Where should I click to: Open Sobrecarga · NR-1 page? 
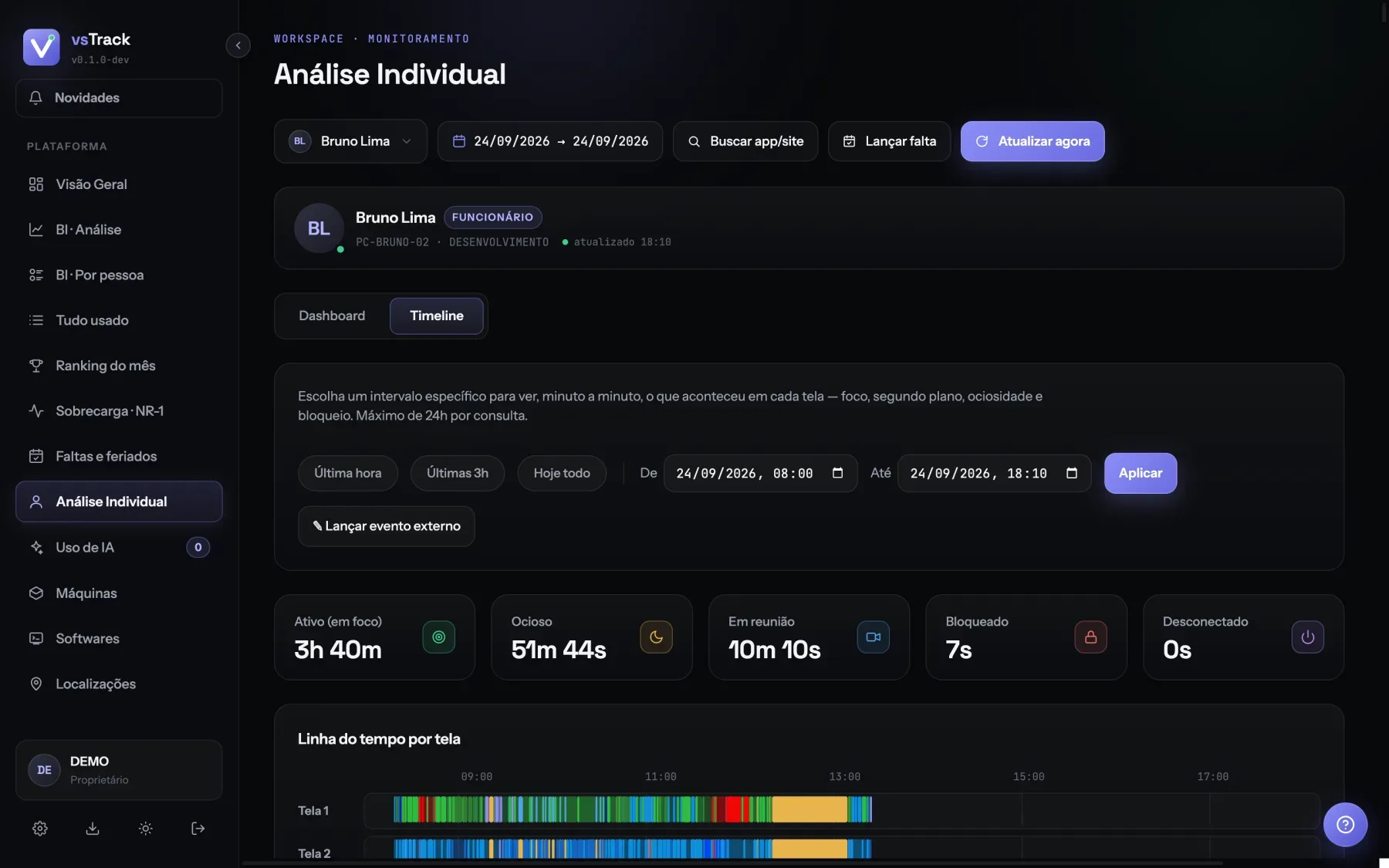pyautogui.click(x=119, y=411)
